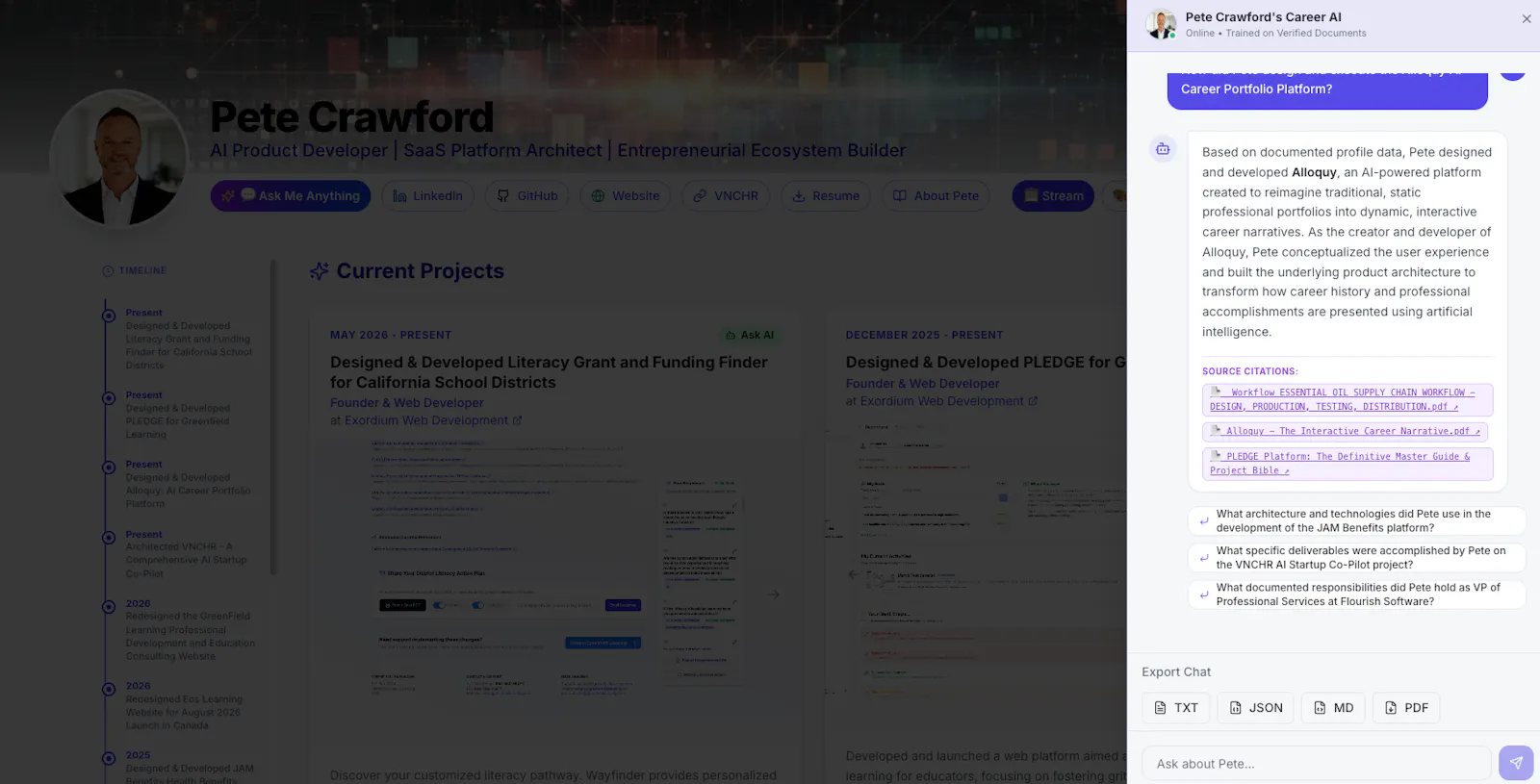Open the LinkedIn profile link
The height and width of the screenshot is (784, 1540).
428,196
